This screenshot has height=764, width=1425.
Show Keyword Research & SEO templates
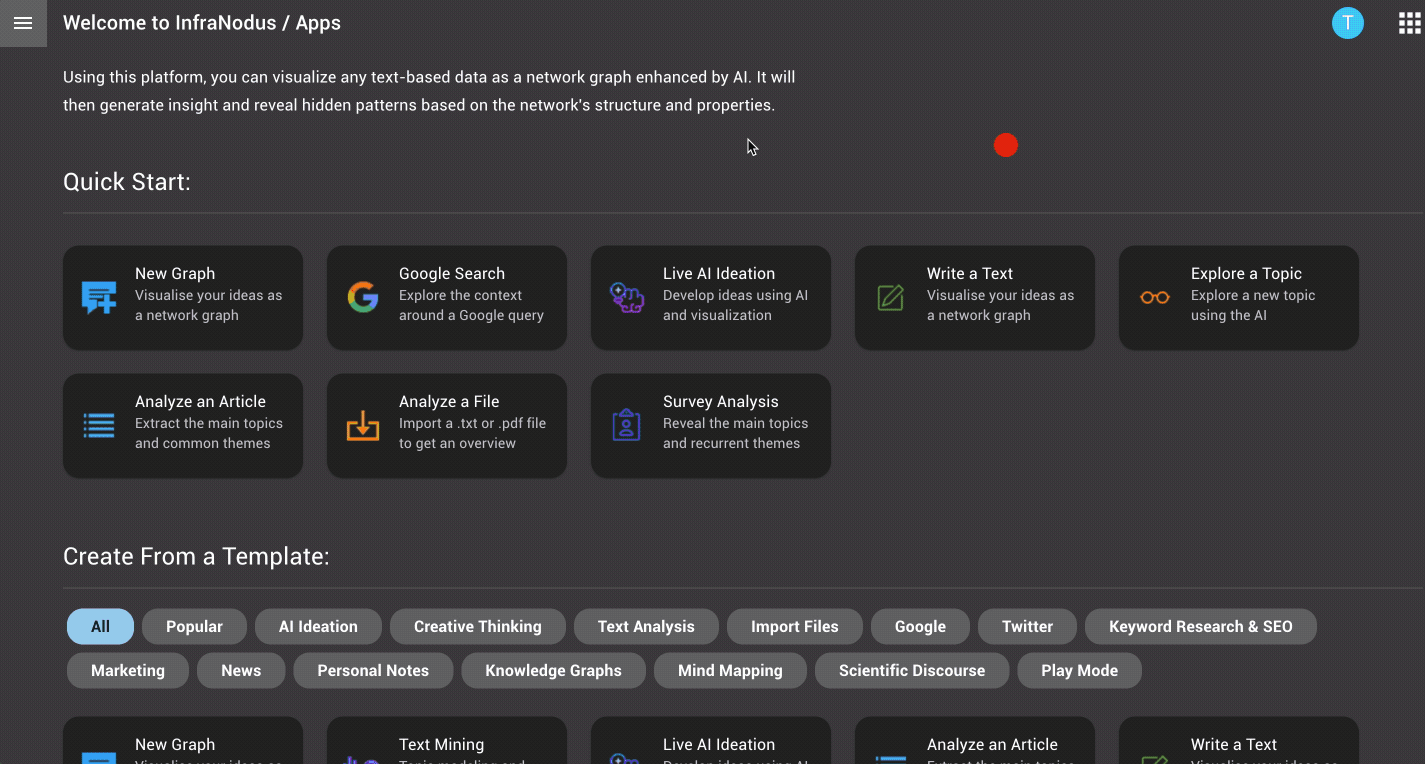(1201, 627)
